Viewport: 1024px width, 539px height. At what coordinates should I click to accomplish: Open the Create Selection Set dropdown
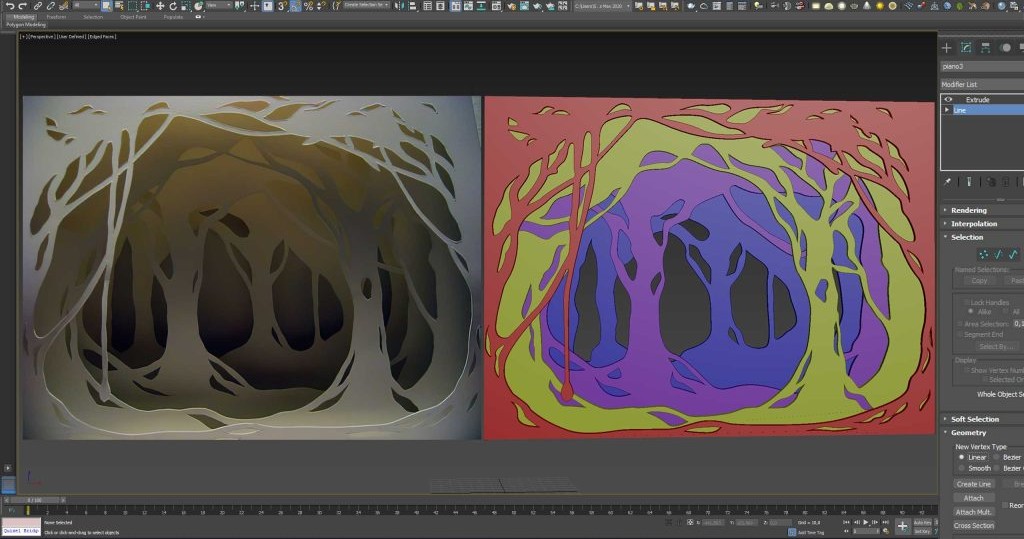click(x=366, y=6)
